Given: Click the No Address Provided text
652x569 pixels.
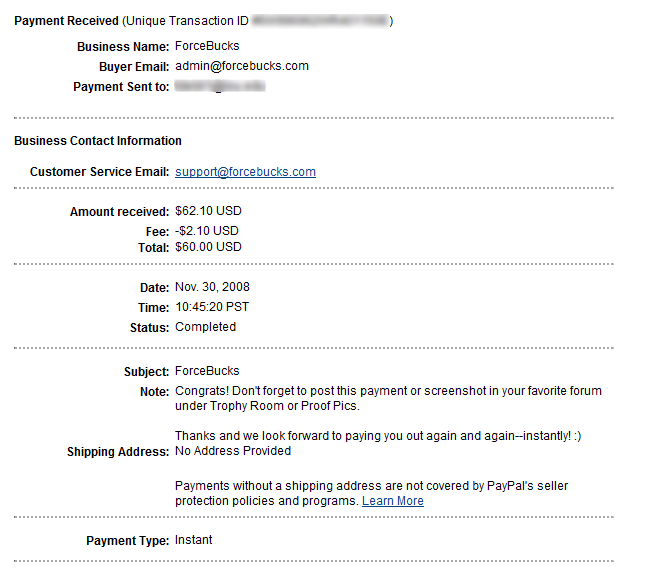Looking at the screenshot, I should pyautogui.click(x=233, y=451).
